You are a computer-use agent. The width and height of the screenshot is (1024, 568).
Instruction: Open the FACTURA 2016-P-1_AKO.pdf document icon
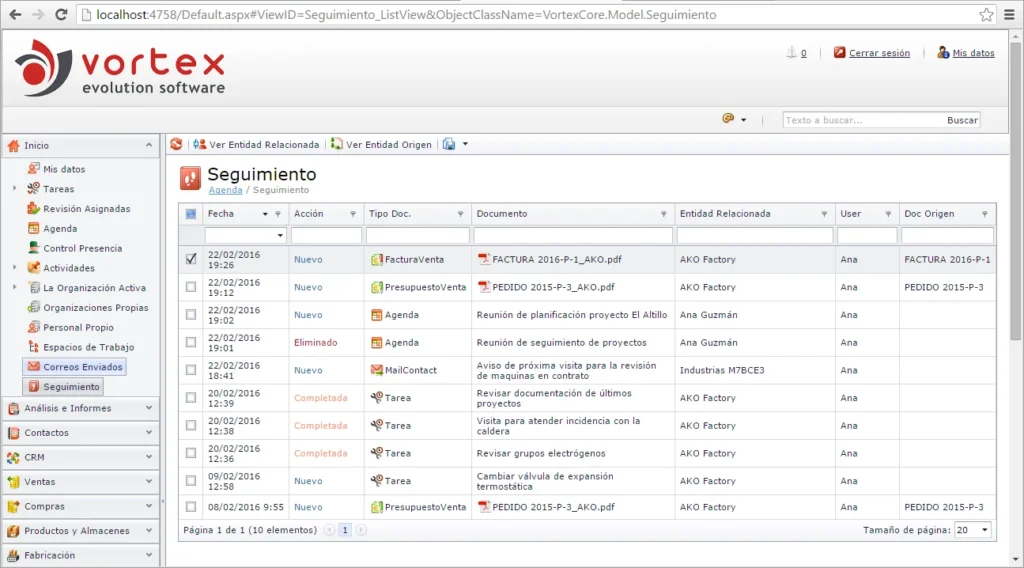coord(484,259)
